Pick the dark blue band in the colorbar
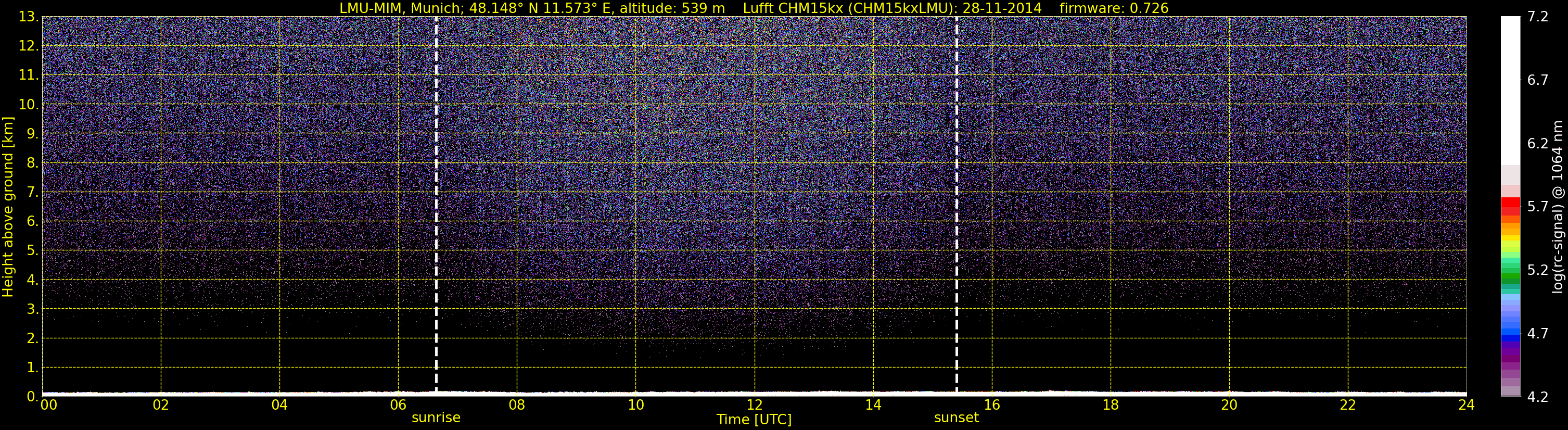1568x430 pixels. coord(1510,338)
